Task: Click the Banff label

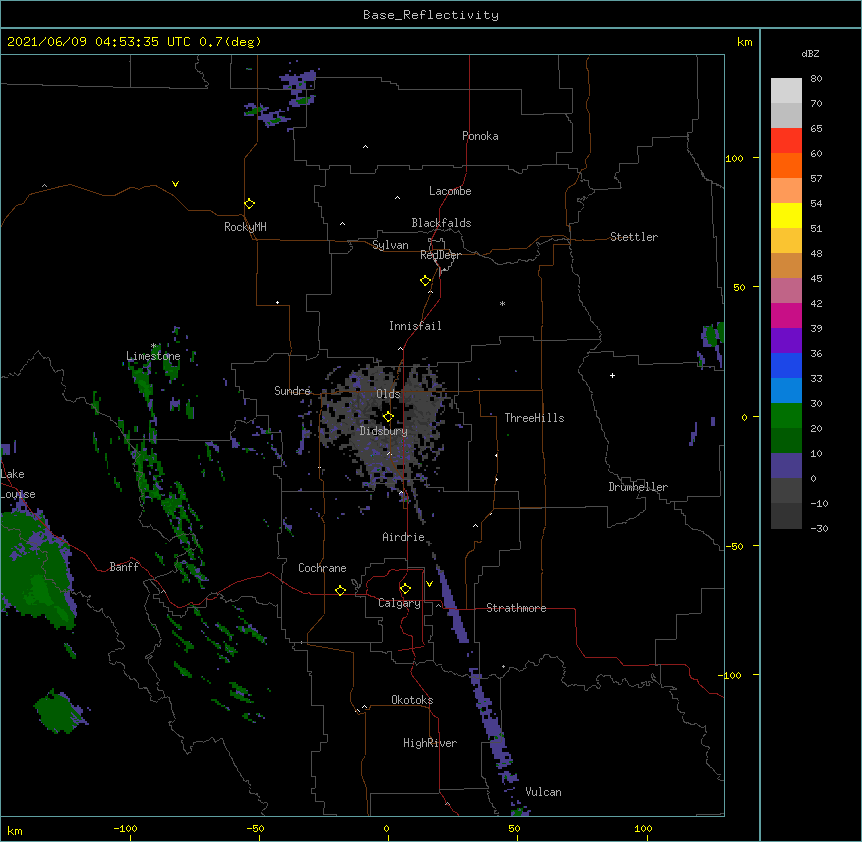Action: point(124,567)
